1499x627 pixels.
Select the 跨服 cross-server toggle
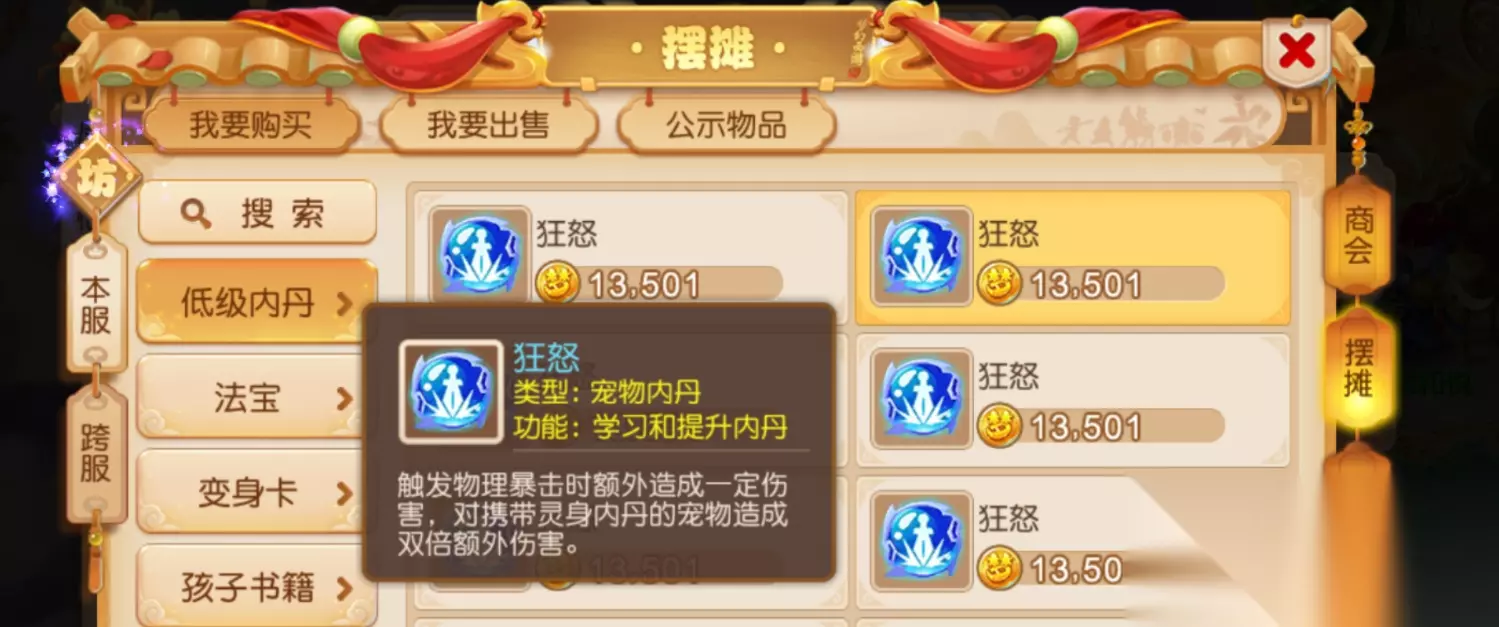click(x=96, y=453)
